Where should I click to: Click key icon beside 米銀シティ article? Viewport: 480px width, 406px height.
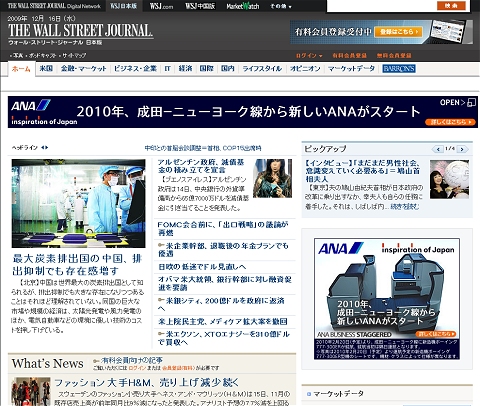pyautogui.click(x=161, y=300)
